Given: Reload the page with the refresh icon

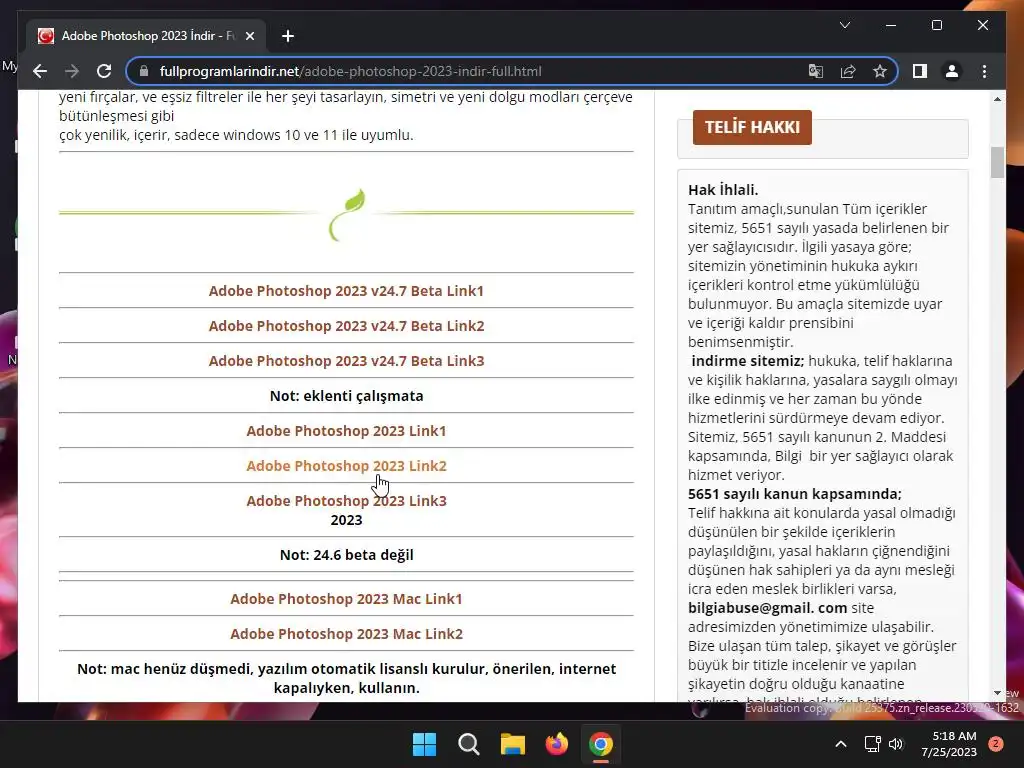Looking at the screenshot, I should point(104,71).
